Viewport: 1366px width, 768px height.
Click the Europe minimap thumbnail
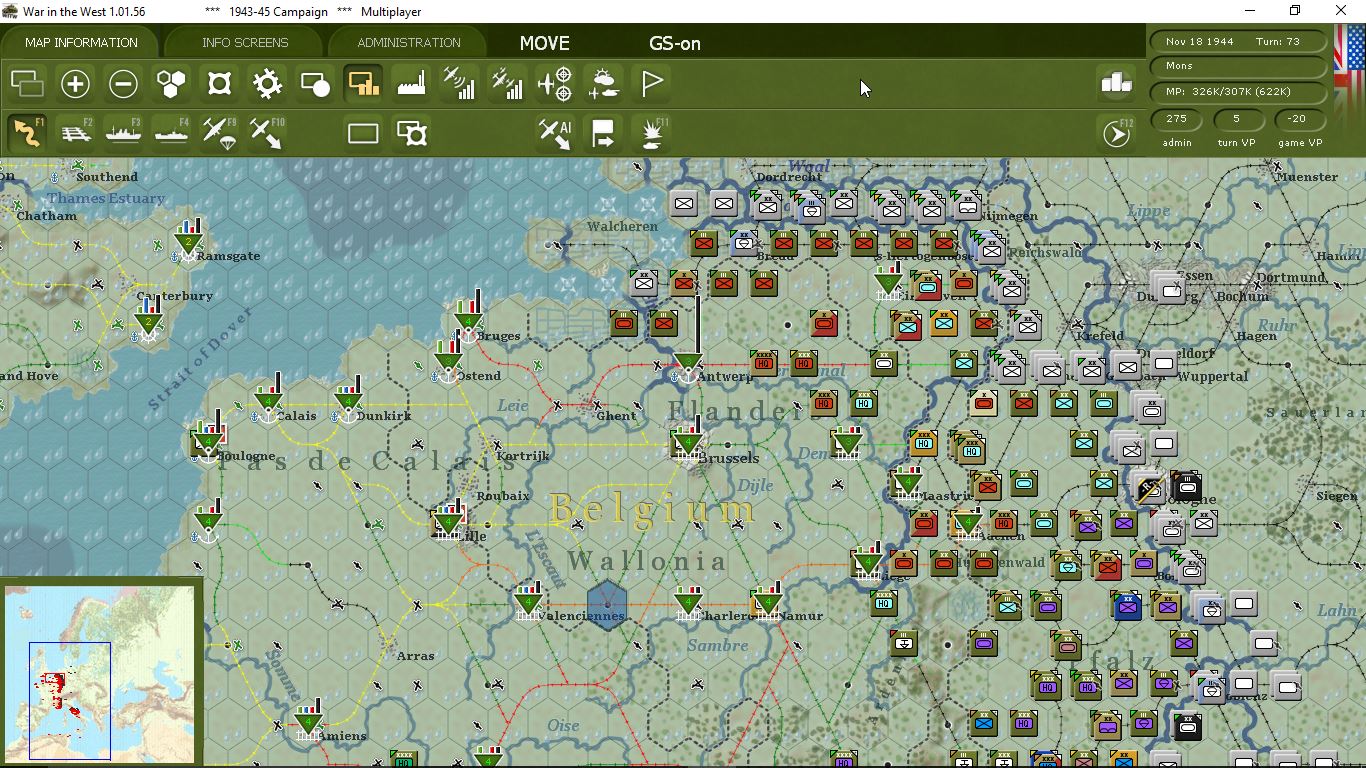click(100, 673)
